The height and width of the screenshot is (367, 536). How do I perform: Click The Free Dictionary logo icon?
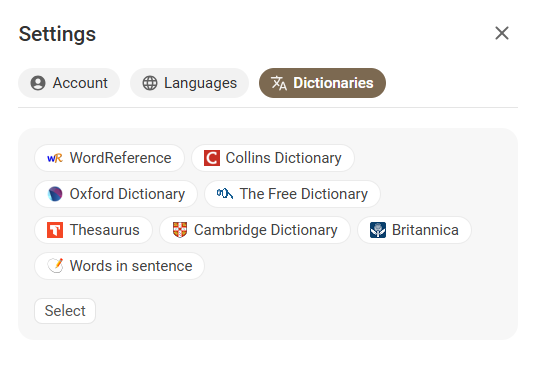[225, 194]
